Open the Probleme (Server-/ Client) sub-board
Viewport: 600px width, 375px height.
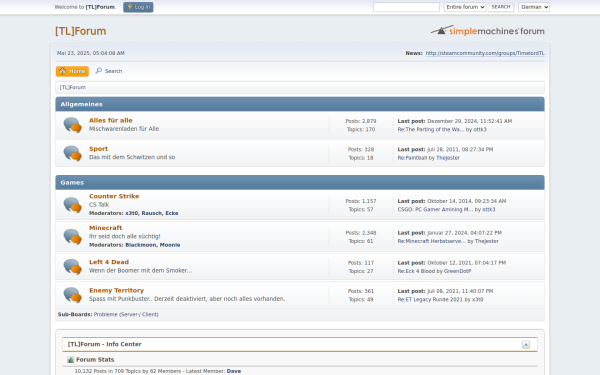126,314
